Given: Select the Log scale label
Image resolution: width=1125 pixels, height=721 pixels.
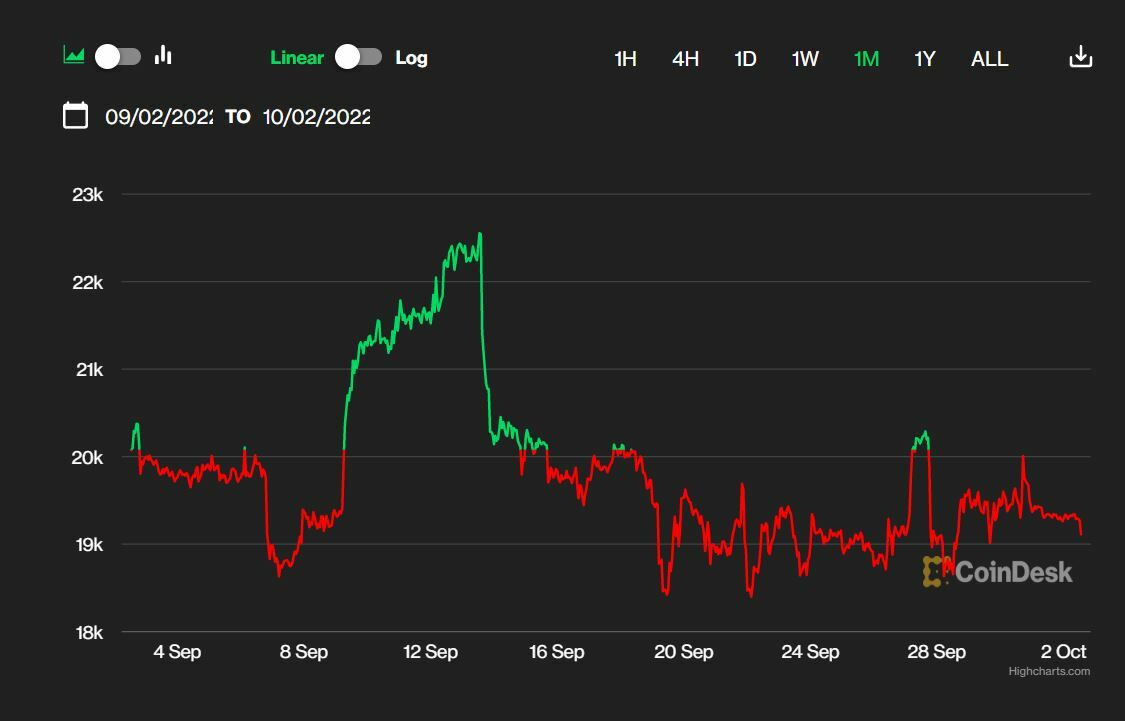Looking at the screenshot, I should [411, 58].
